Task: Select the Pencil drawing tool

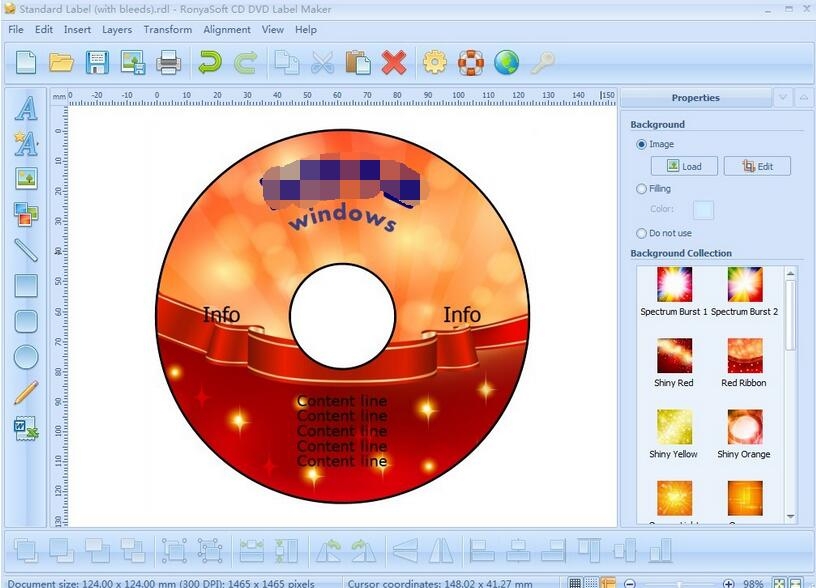Action: (26, 392)
